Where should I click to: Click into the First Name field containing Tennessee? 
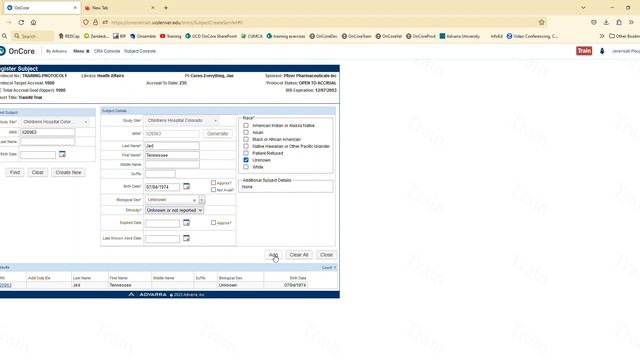(x=172, y=155)
